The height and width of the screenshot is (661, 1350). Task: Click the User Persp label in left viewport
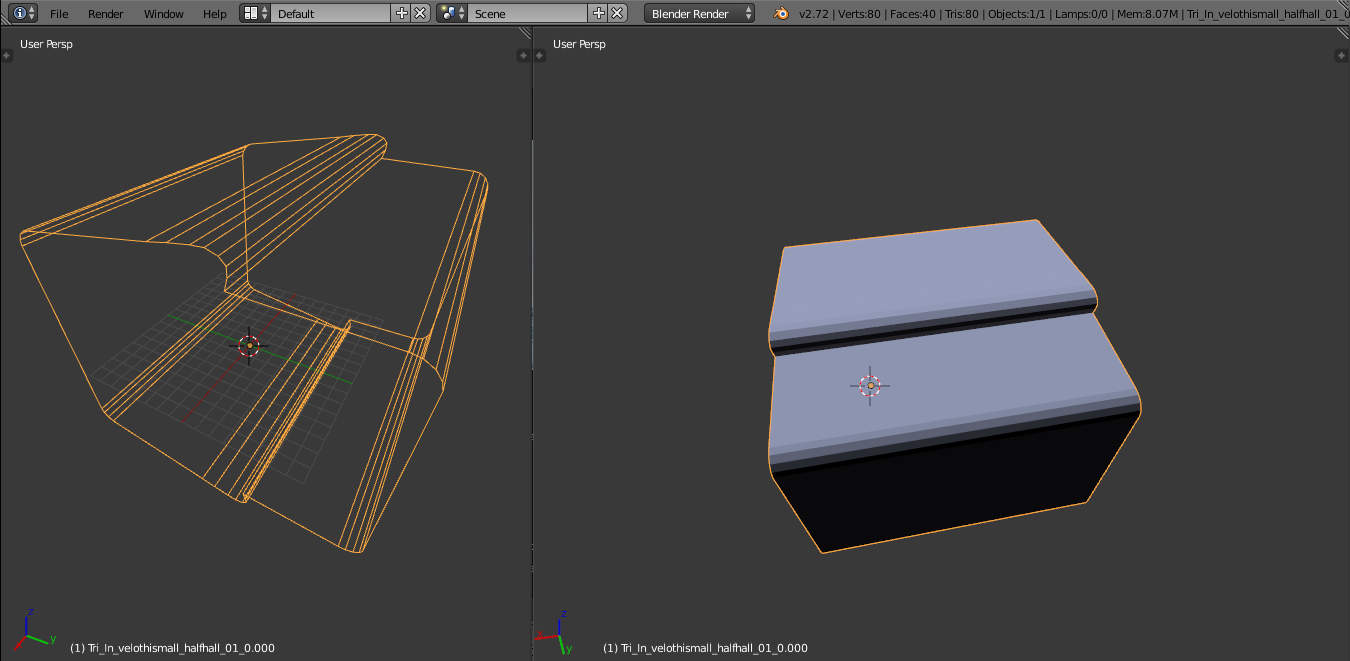click(x=46, y=44)
